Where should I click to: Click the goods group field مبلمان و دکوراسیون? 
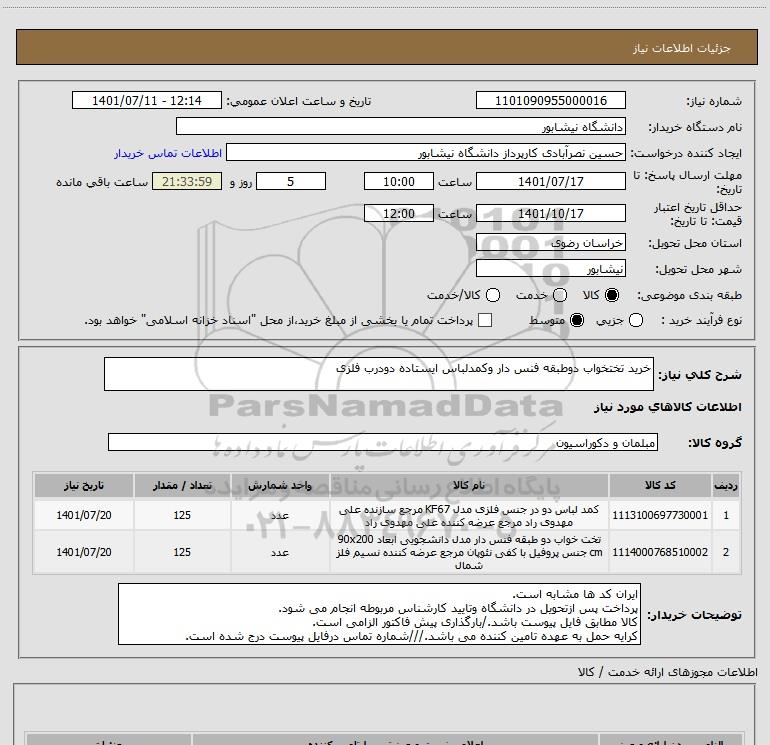point(383,442)
